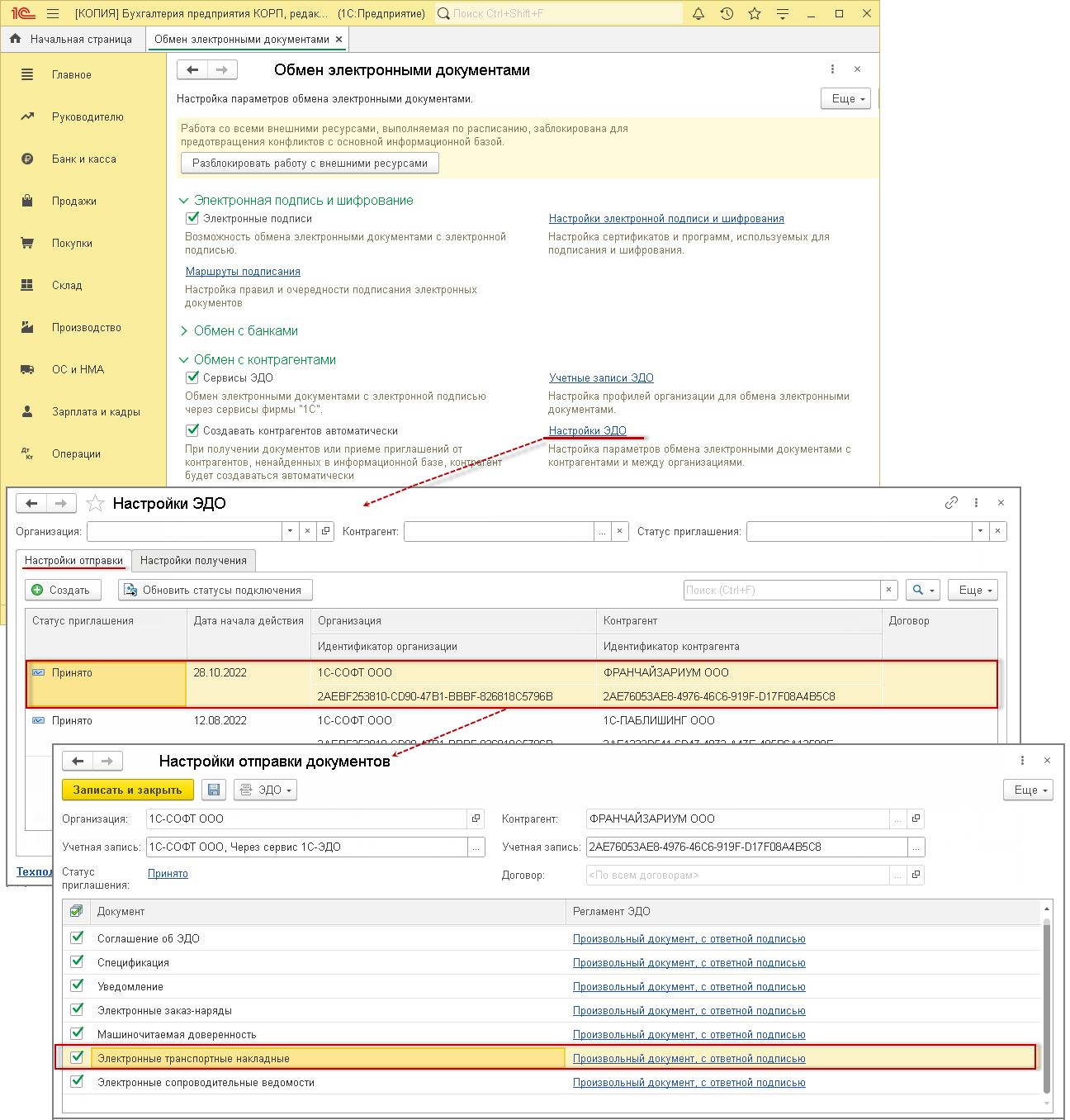Screen dimensions: 1070x1120
Task: Select the Обмен электронными документами tab
Action: click(x=242, y=39)
